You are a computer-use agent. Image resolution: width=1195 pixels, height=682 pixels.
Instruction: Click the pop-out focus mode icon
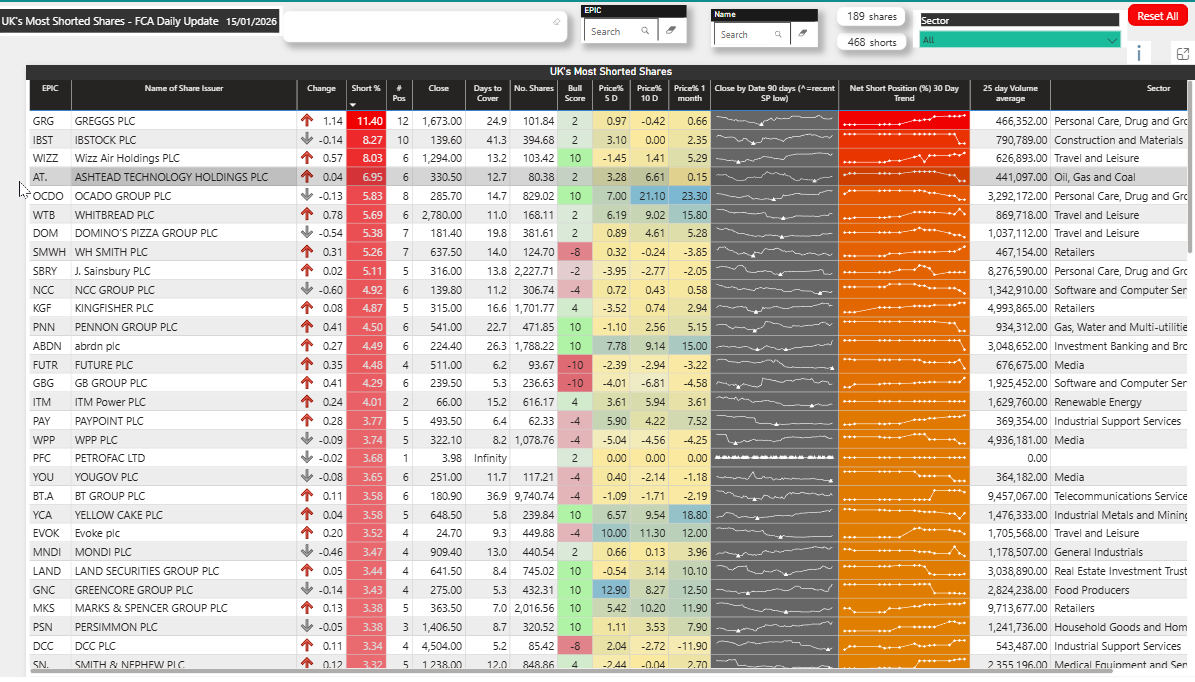[1183, 53]
